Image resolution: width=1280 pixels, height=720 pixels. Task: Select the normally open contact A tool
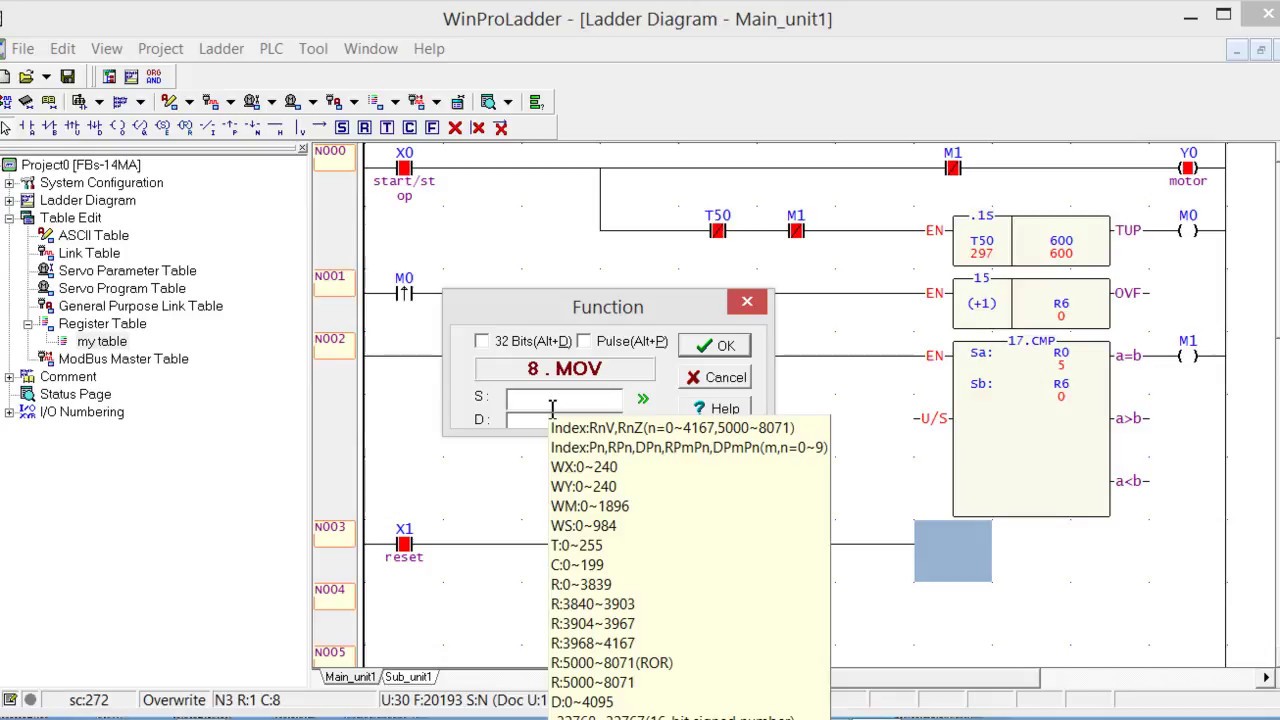coord(27,127)
